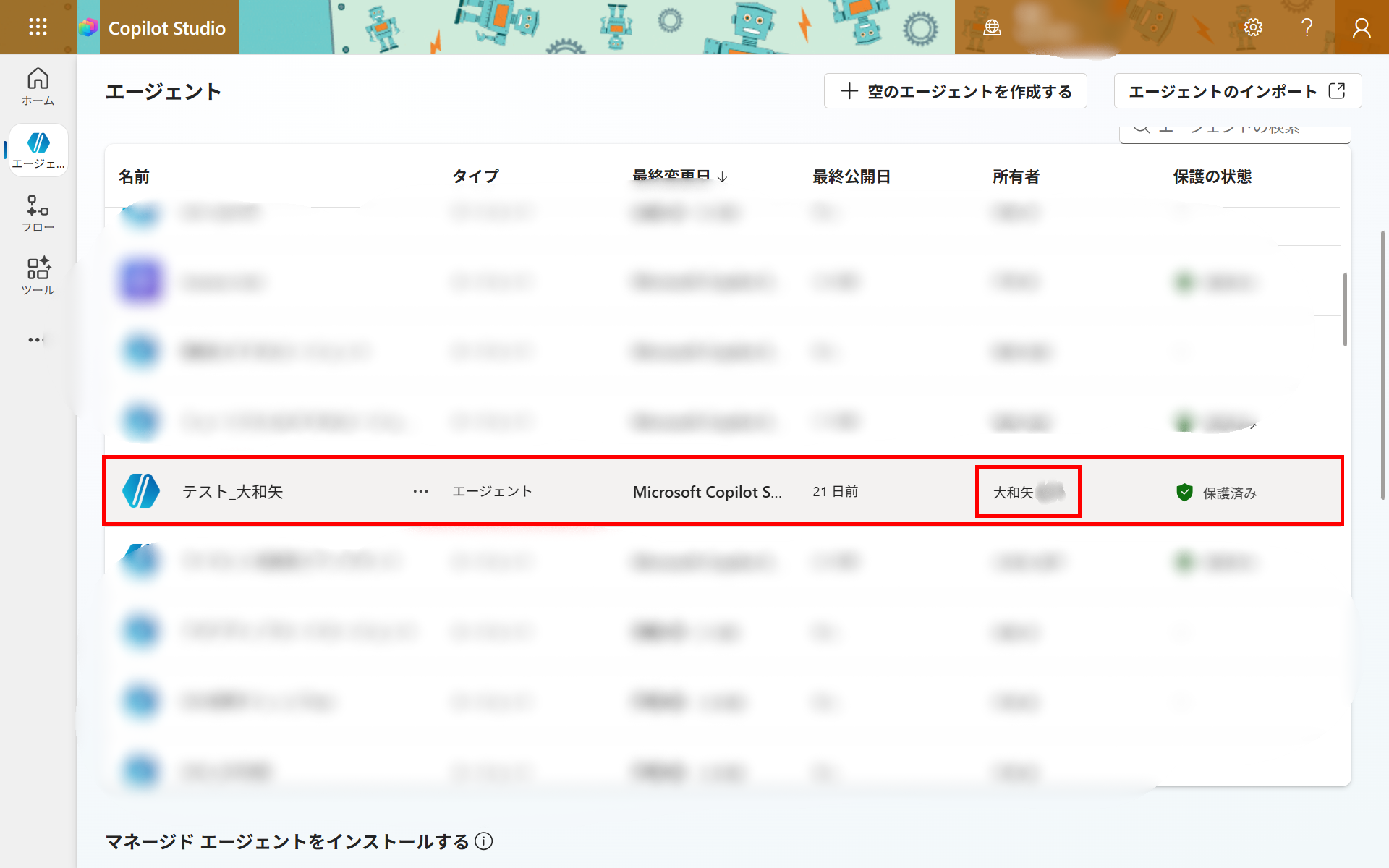Open the settings gear icon
Image resolution: width=1389 pixels, height=868 pixels.
[1253, 27]
